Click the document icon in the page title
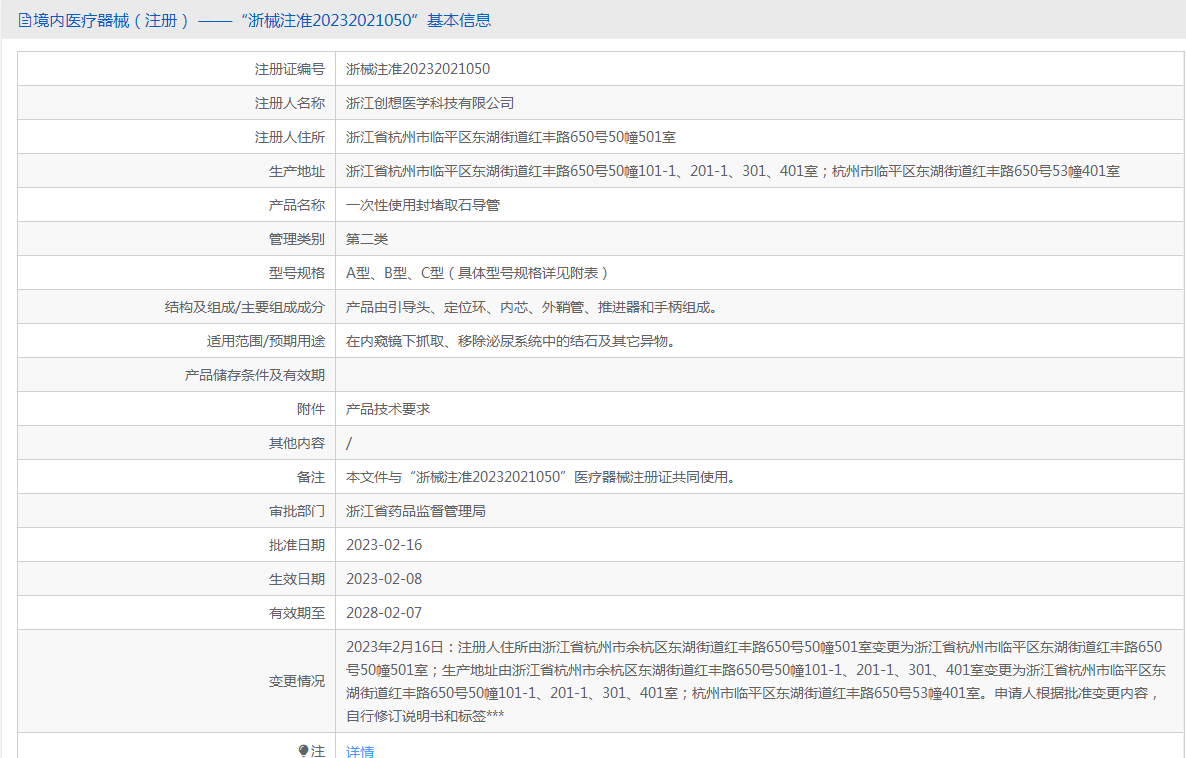This screenshot has width=1186, height=758. 25,21
